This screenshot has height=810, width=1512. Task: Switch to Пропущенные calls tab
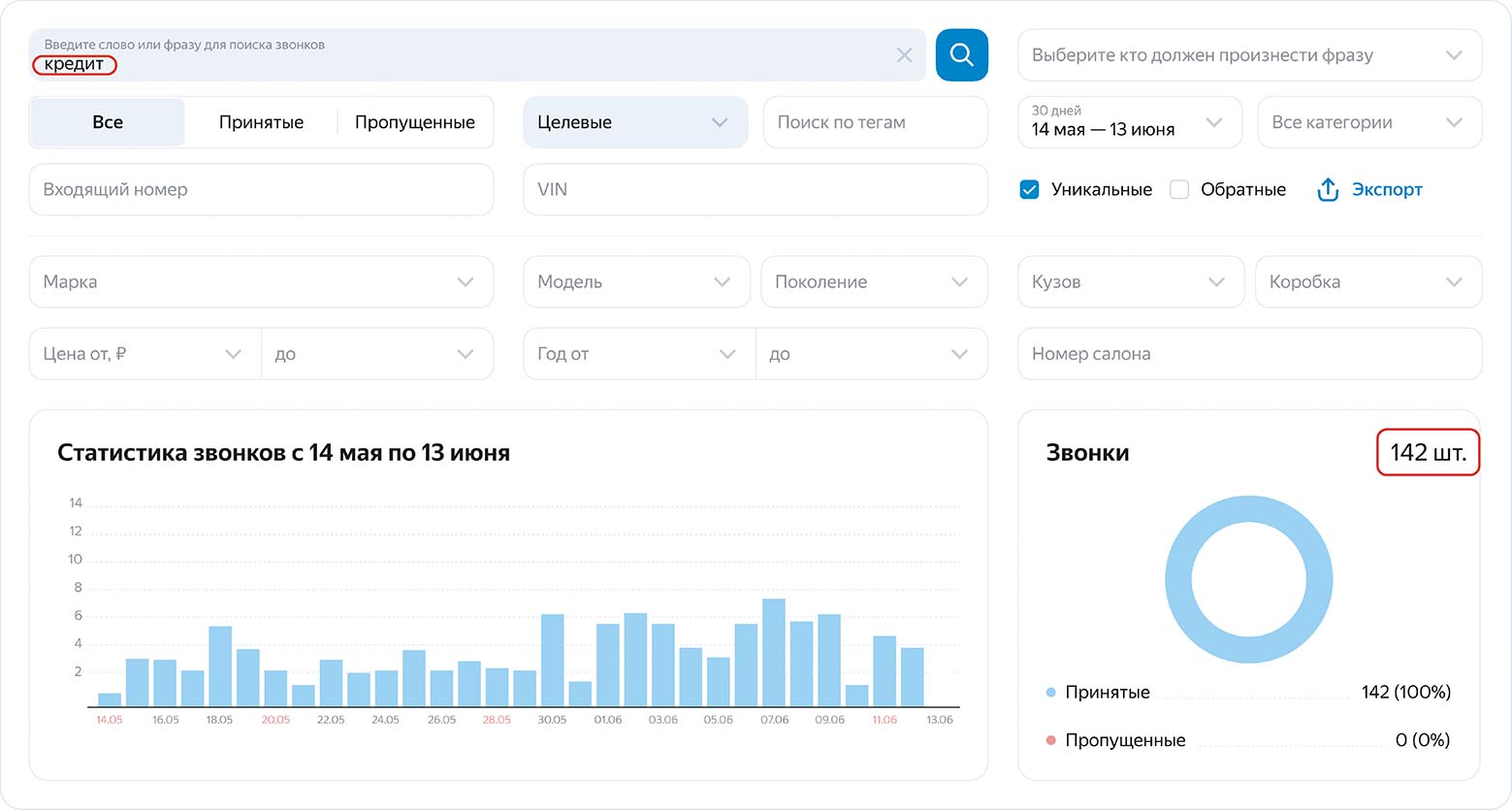pos(415,122)
